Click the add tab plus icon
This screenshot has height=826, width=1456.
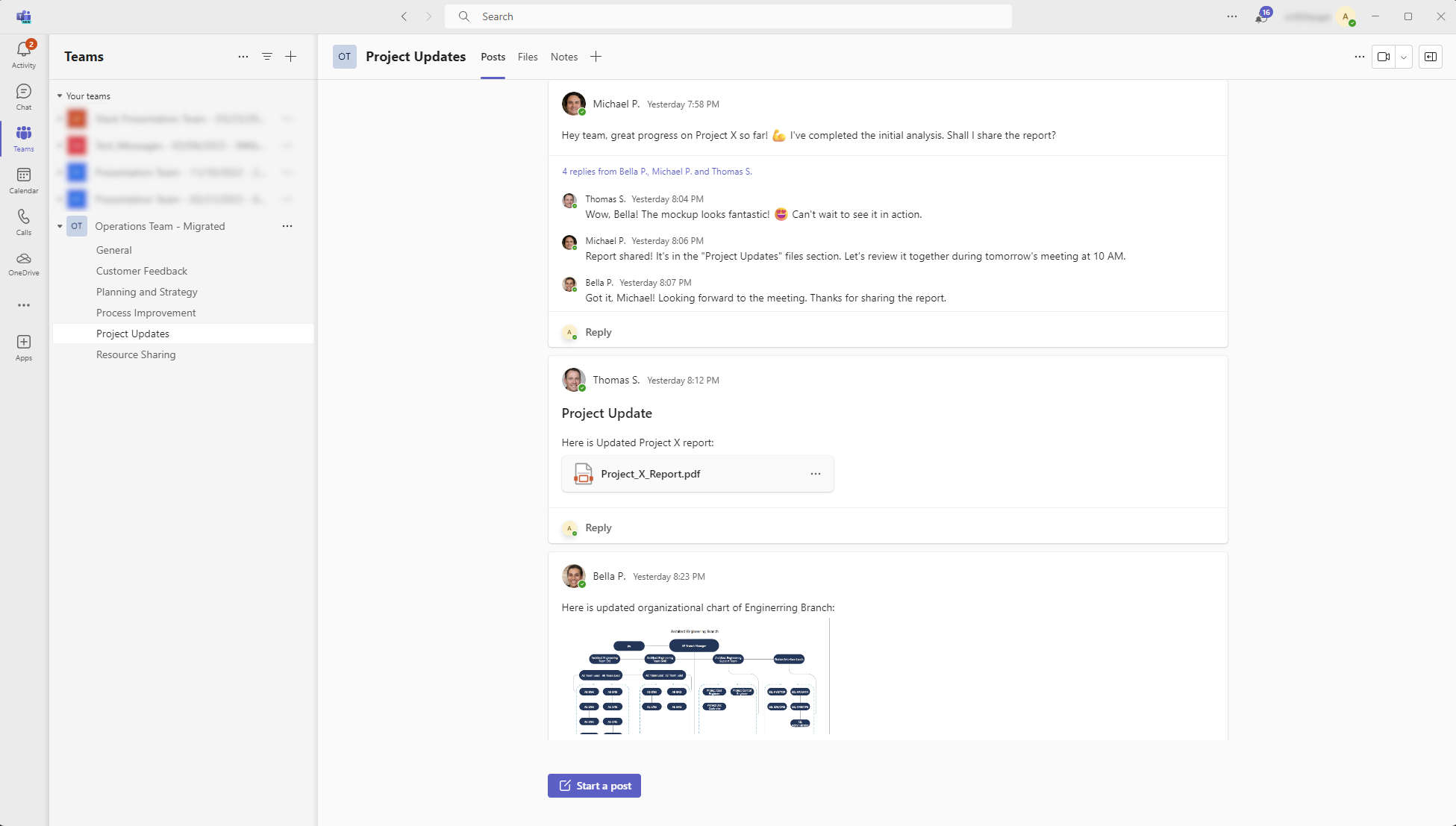(x=596, y=57)
